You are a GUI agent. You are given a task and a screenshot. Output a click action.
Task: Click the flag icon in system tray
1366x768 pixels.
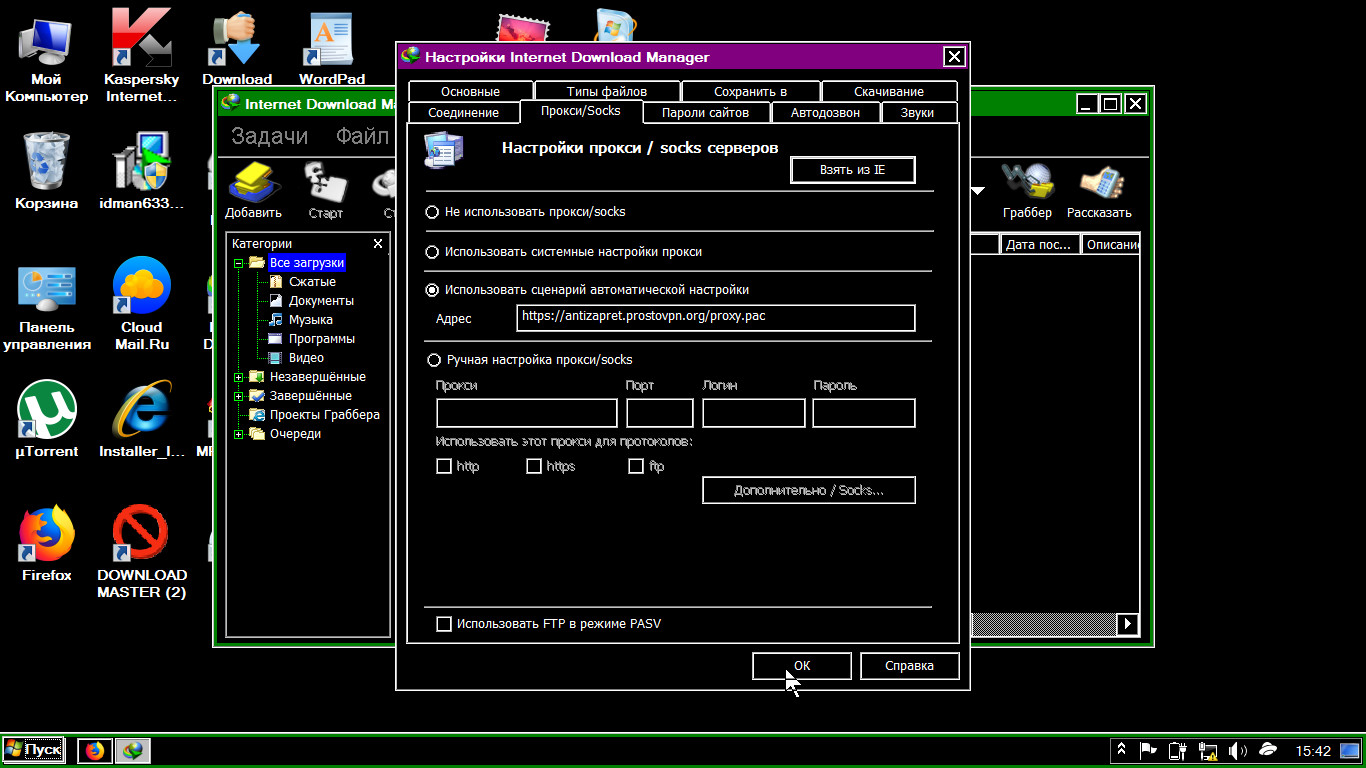tap(1149, 750)
